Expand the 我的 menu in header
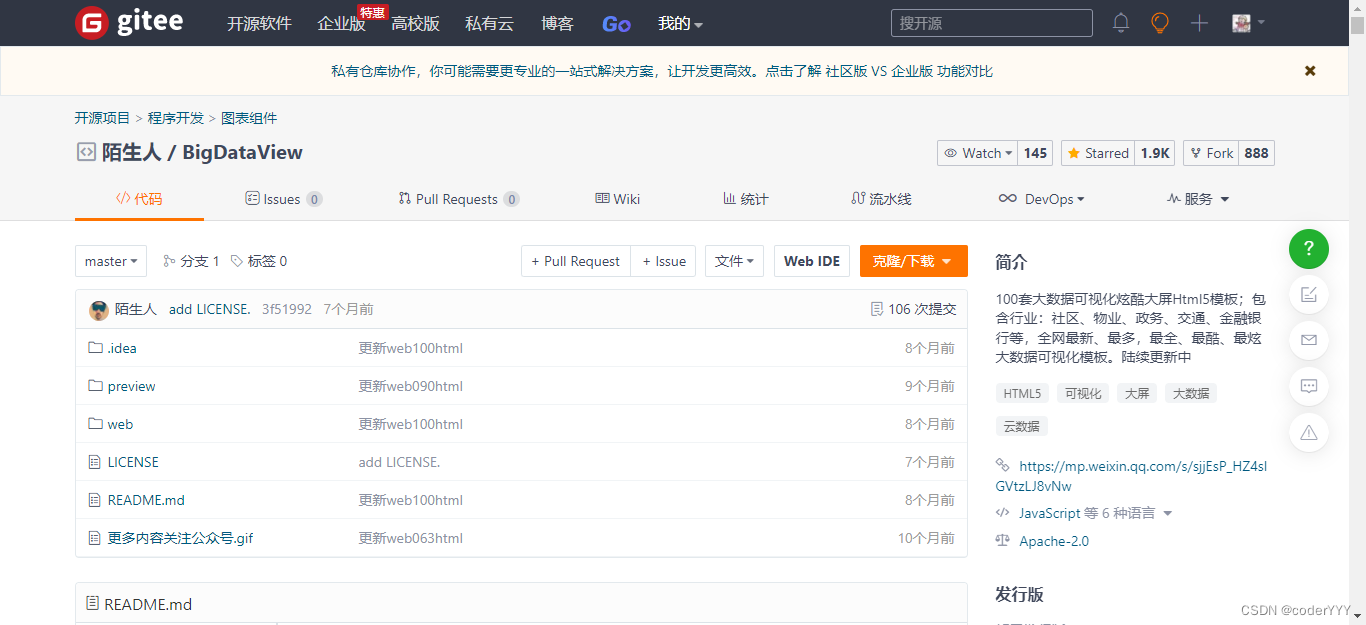Screen dimensions: 1366x625 [680, 23]
